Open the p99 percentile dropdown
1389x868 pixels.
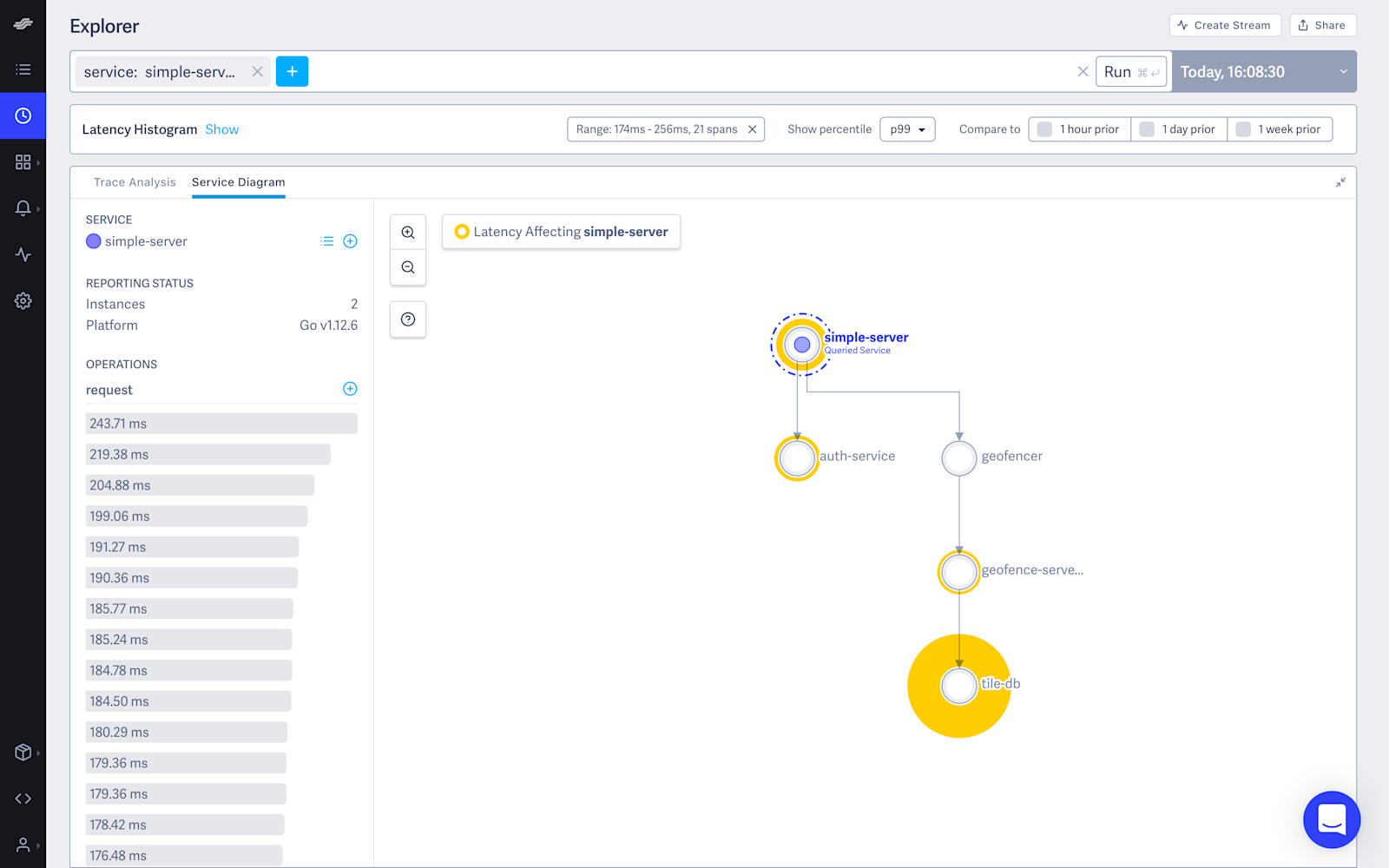pyautogui.click(x=907, y=129)
